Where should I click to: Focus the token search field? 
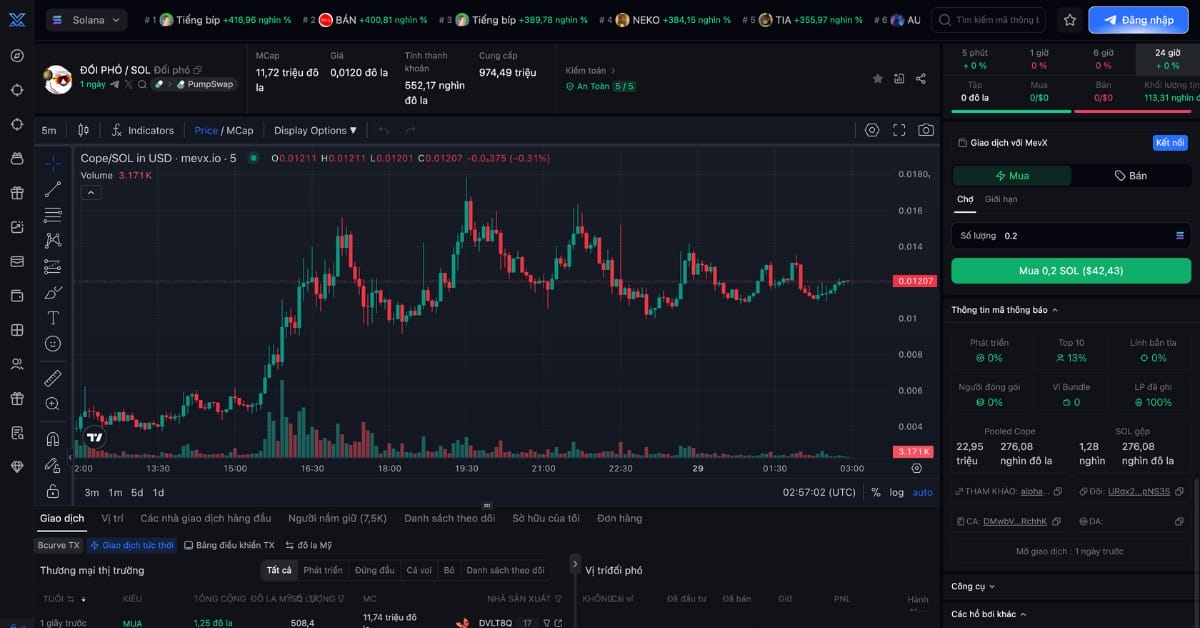991,20
